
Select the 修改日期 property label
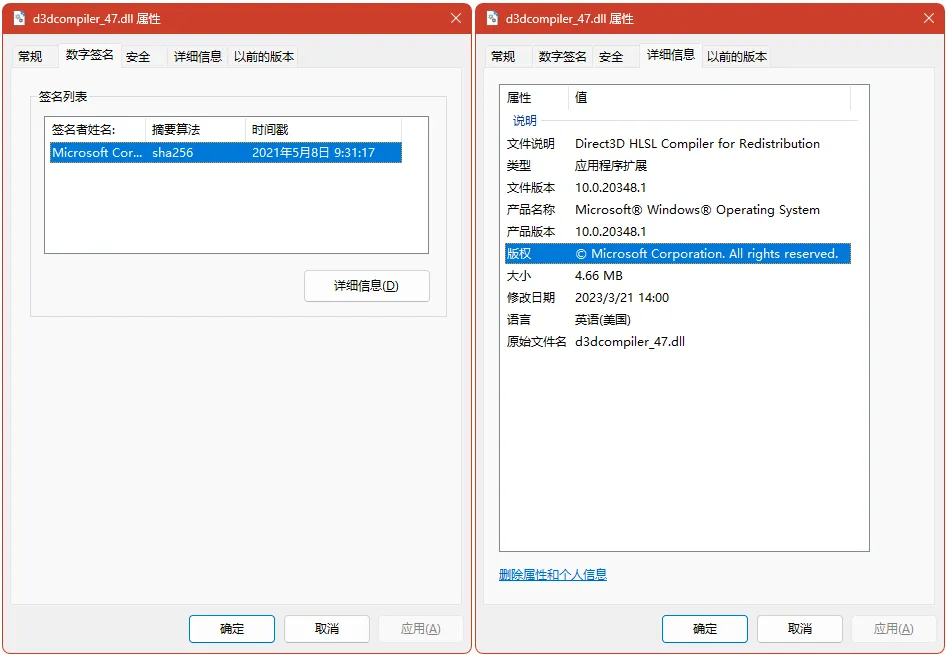[530, 297]
